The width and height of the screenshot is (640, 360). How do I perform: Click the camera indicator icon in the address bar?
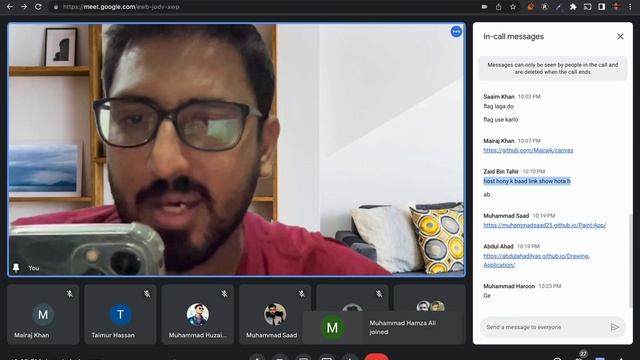(484, 7)
